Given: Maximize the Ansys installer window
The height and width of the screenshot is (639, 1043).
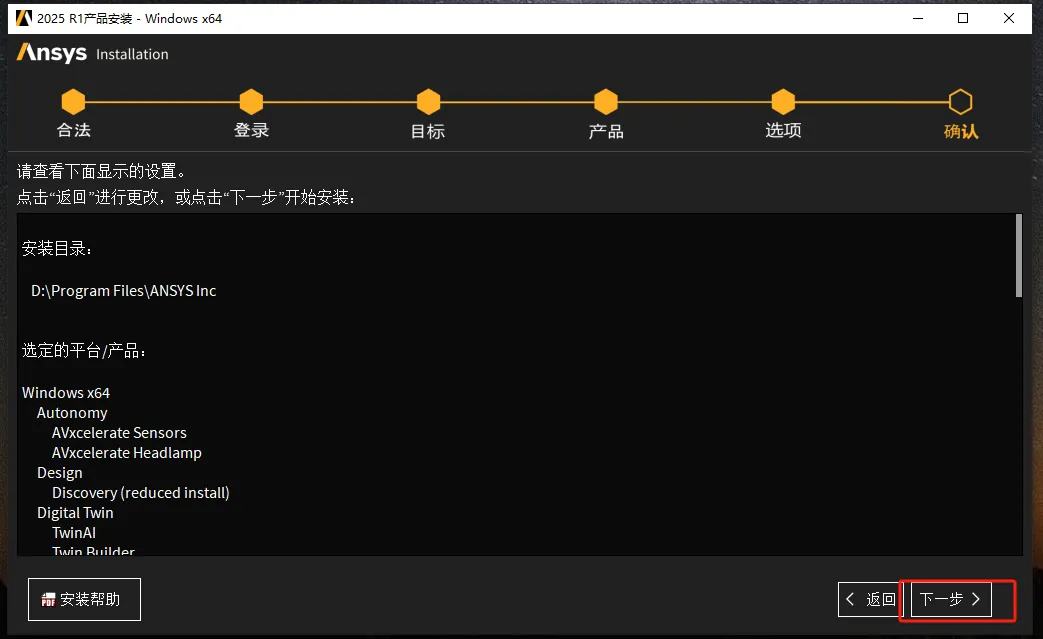Looking at the screenshot, I should coord(963,18).
